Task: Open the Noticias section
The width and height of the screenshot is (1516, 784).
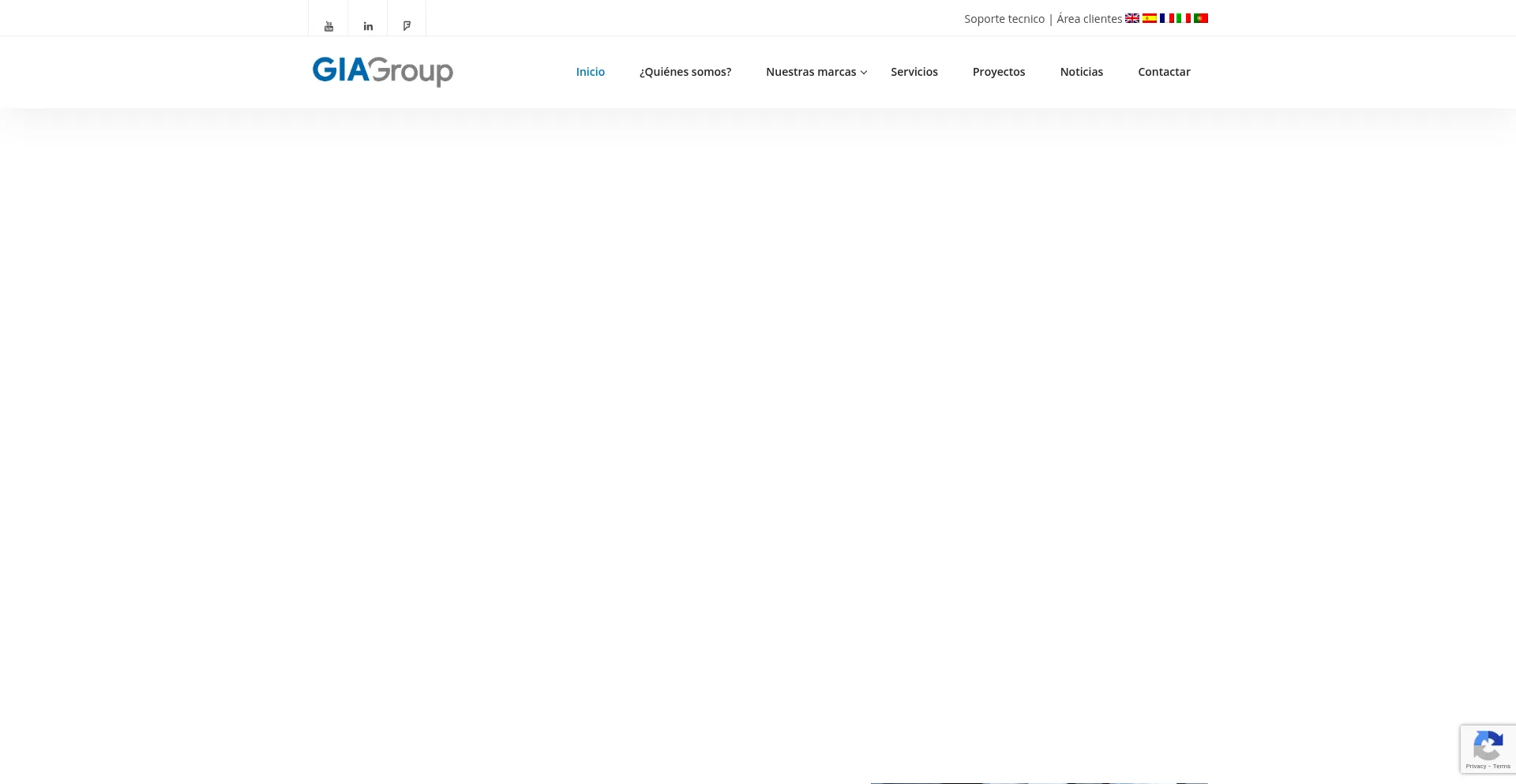Action: (1081, 72)
